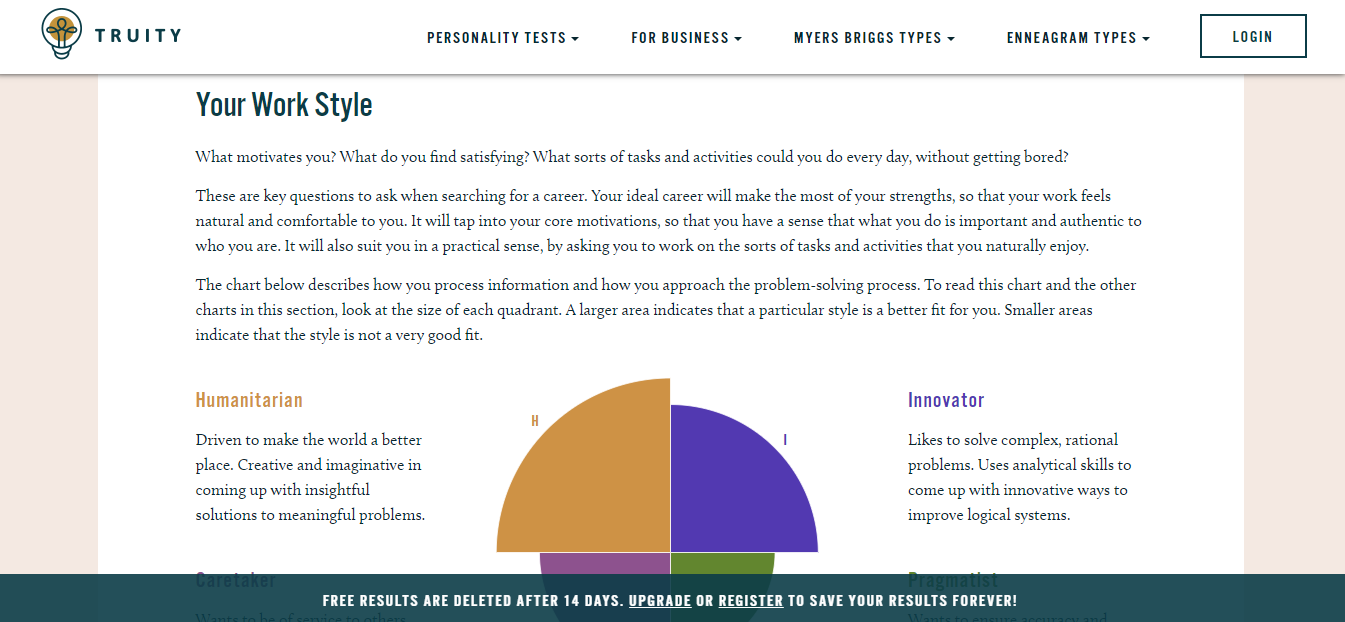Open the Myers Briggs Types dropdown
This screenshot has width=1345, height=622.
874,38
